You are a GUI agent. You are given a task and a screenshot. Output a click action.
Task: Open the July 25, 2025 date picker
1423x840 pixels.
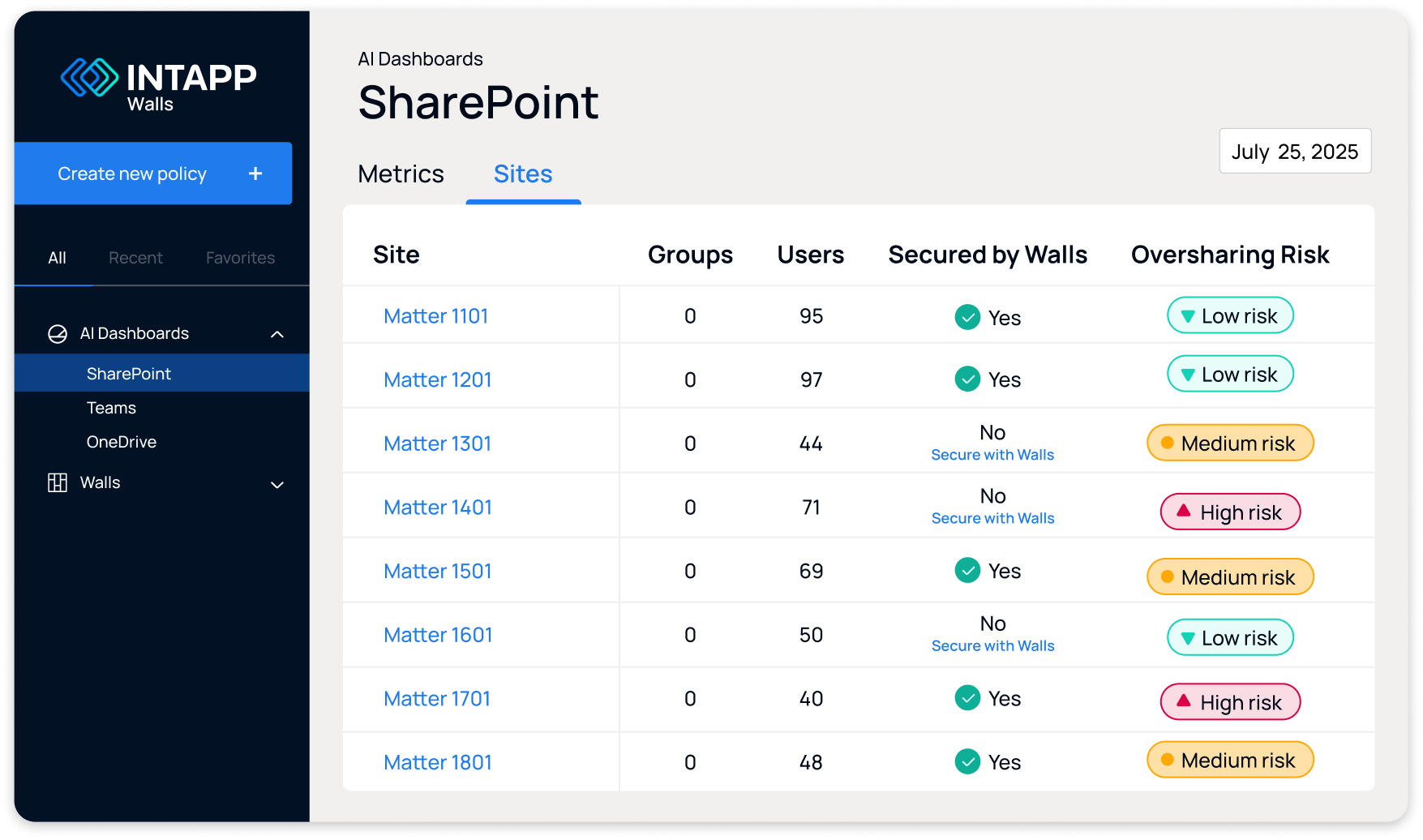click(1295, 152)
